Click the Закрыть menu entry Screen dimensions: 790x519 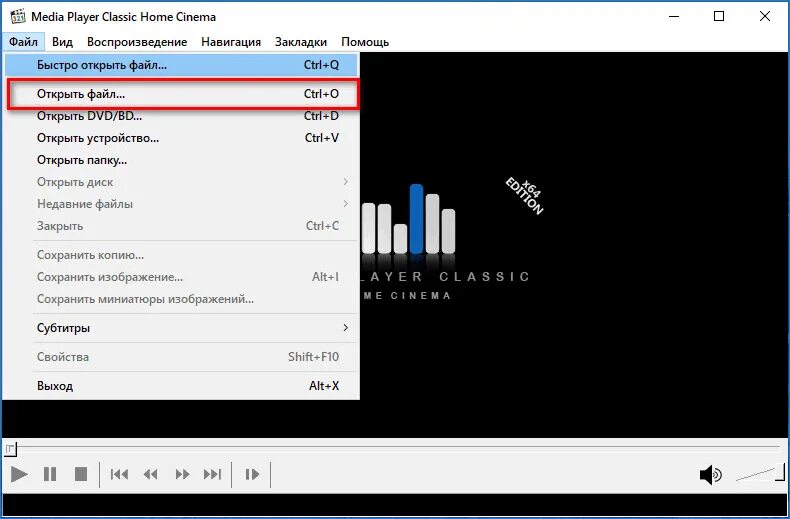181,226
